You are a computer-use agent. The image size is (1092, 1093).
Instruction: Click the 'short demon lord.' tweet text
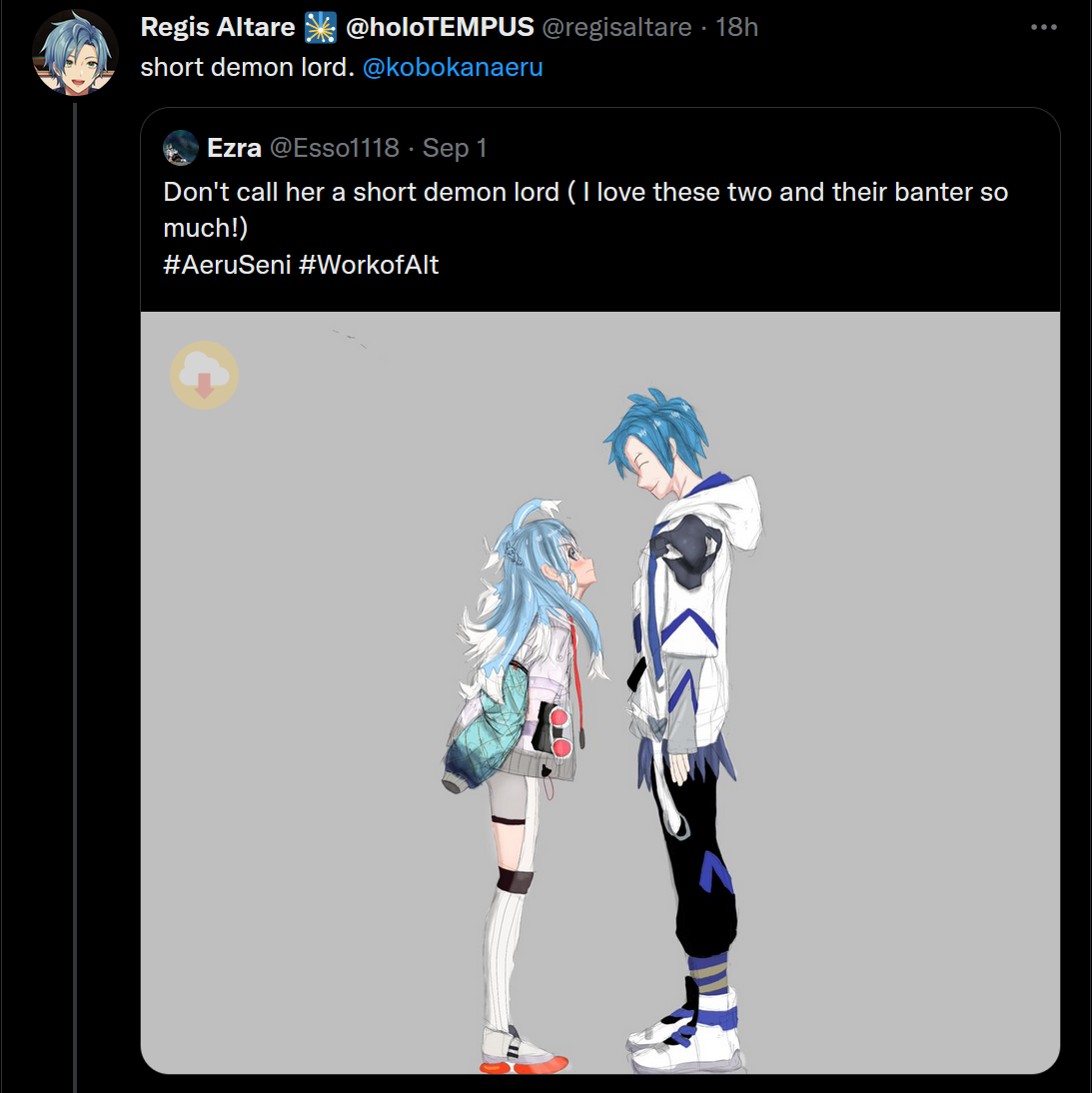(248, 68)
